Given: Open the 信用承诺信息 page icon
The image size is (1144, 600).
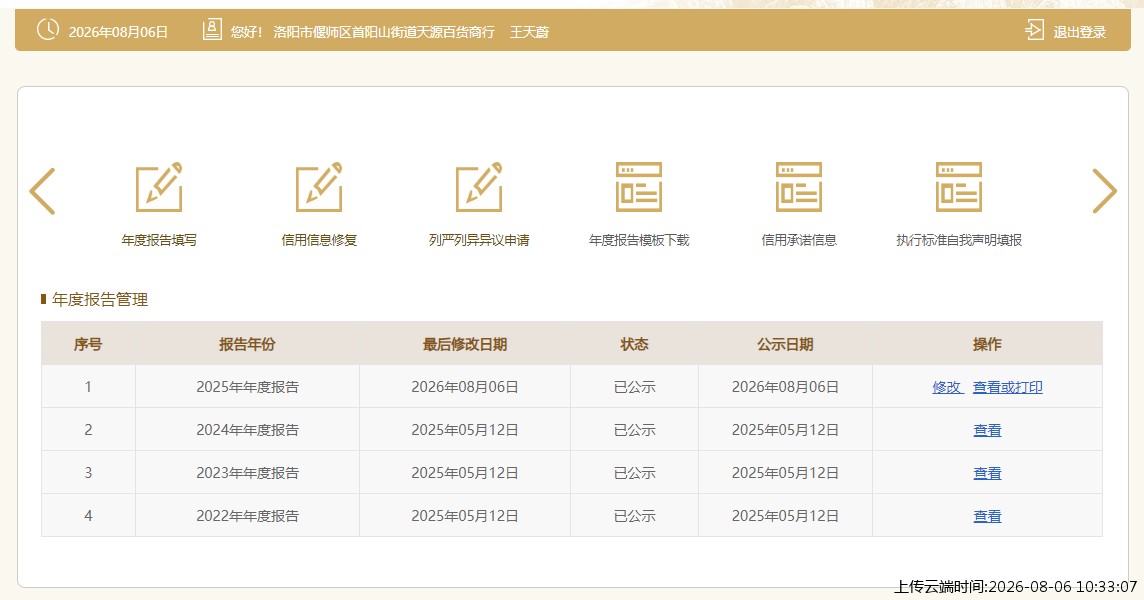Looking at the screenshot, I should [x=799, y=187].
